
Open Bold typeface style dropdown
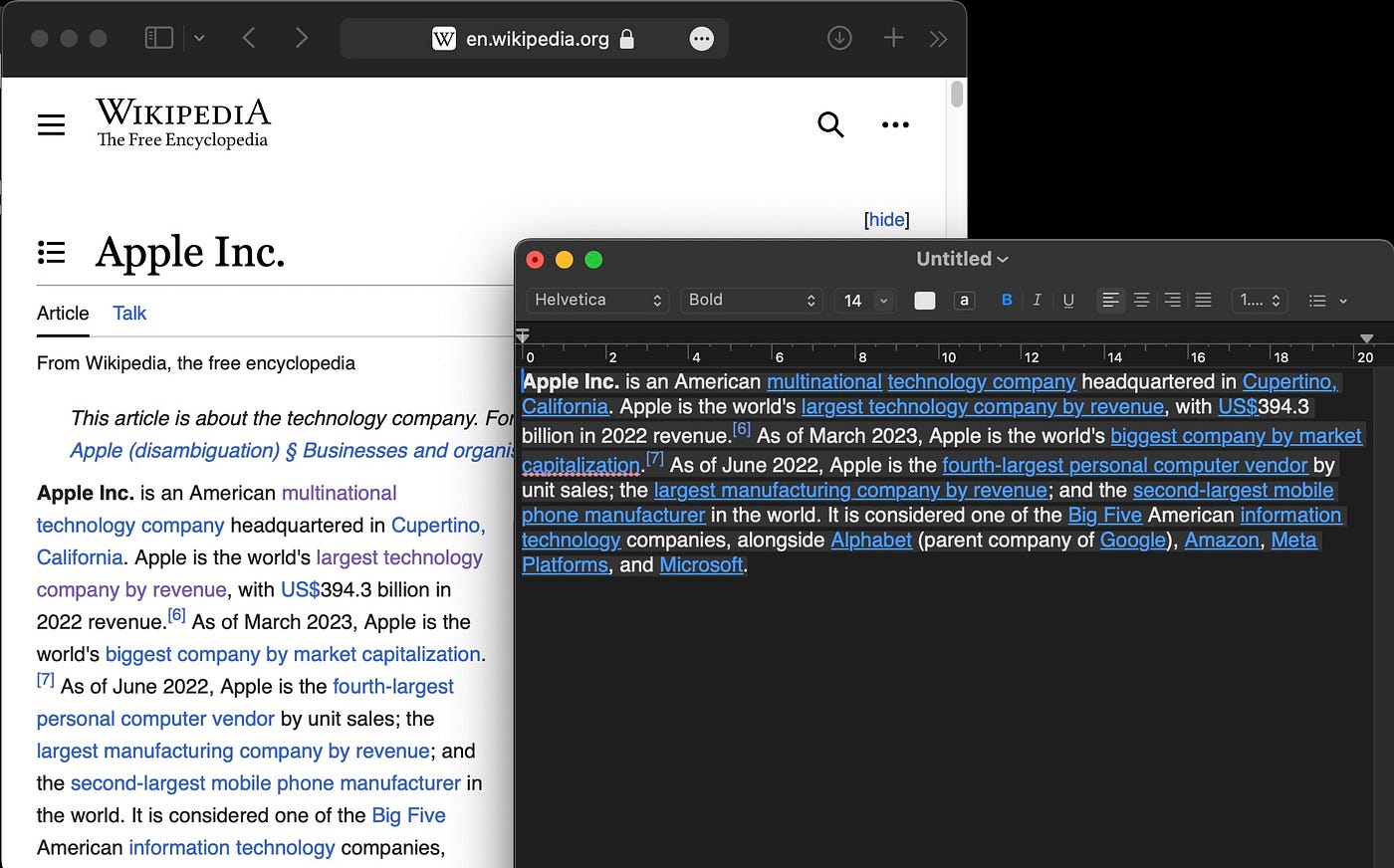[x=752, y=300]
